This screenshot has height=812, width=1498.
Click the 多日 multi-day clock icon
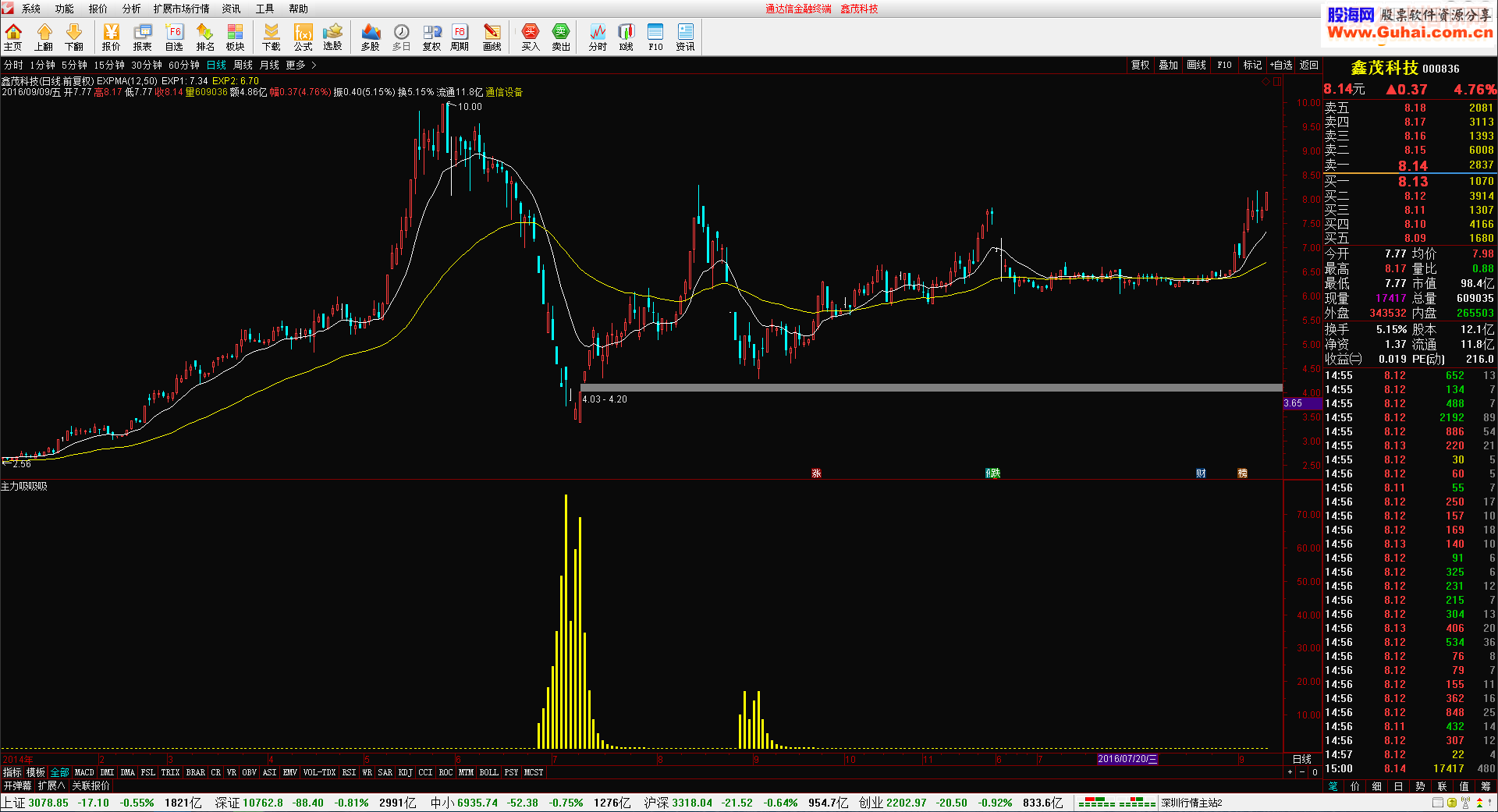coord(402,37)
